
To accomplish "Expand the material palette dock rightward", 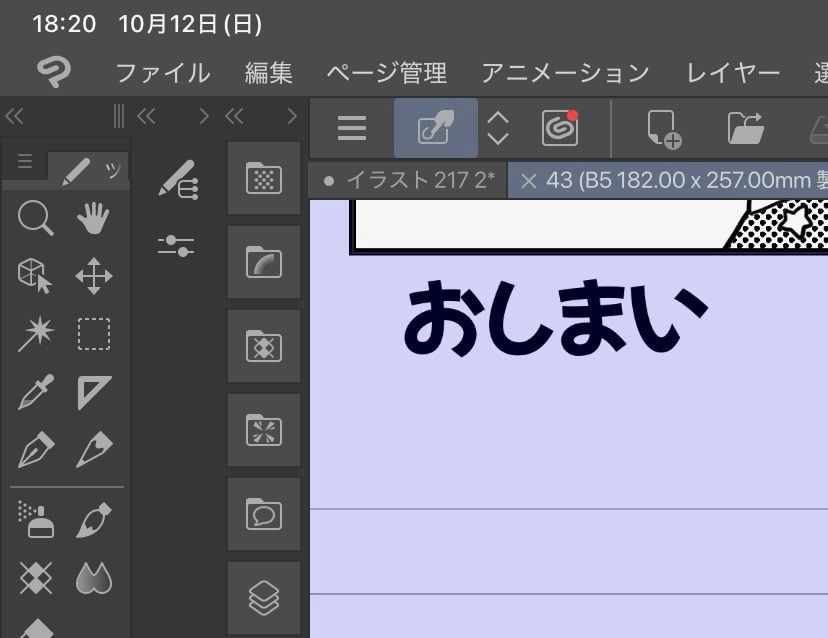I will pyautogui.click(x=292, y=116).
